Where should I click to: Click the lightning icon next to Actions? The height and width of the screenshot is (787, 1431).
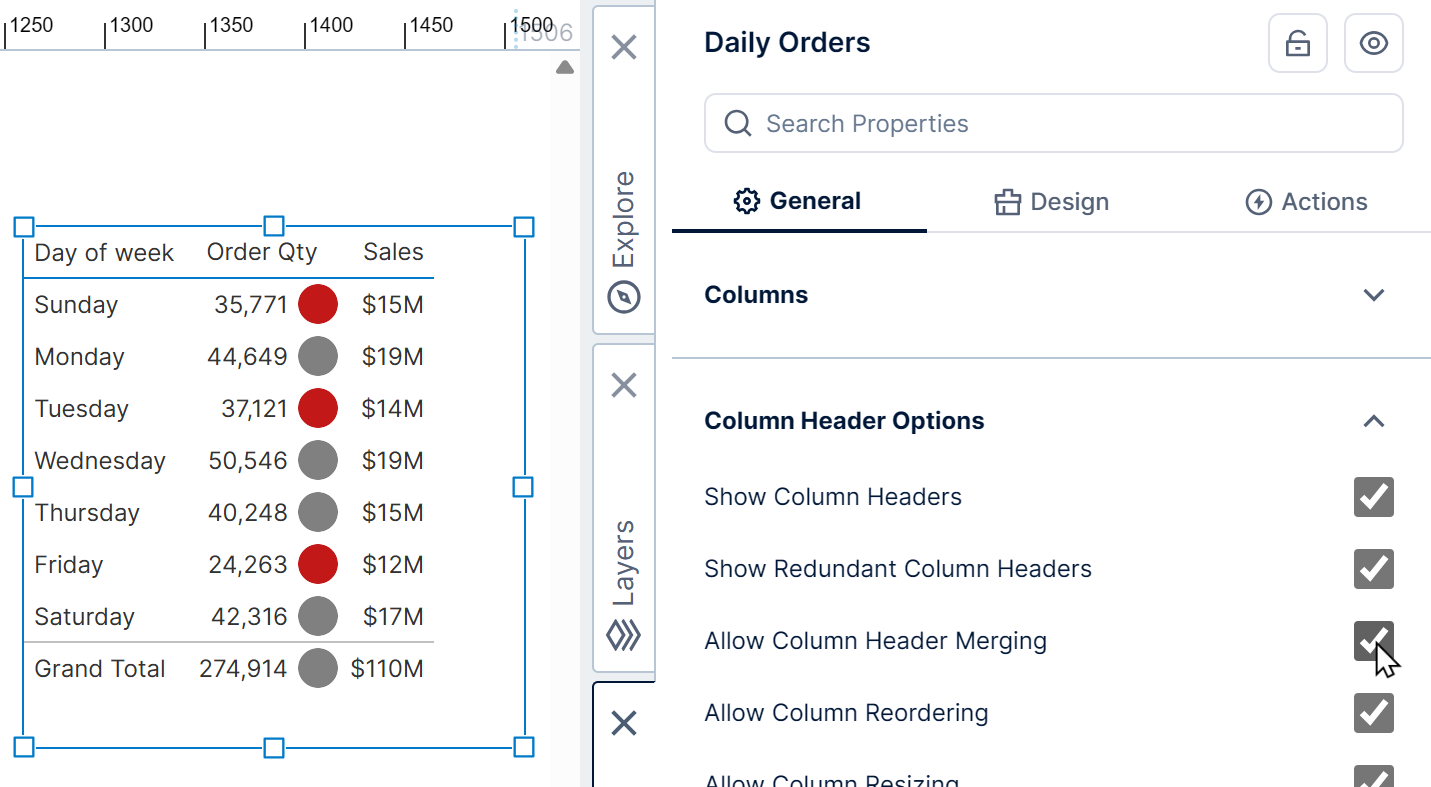[1258, 201]
